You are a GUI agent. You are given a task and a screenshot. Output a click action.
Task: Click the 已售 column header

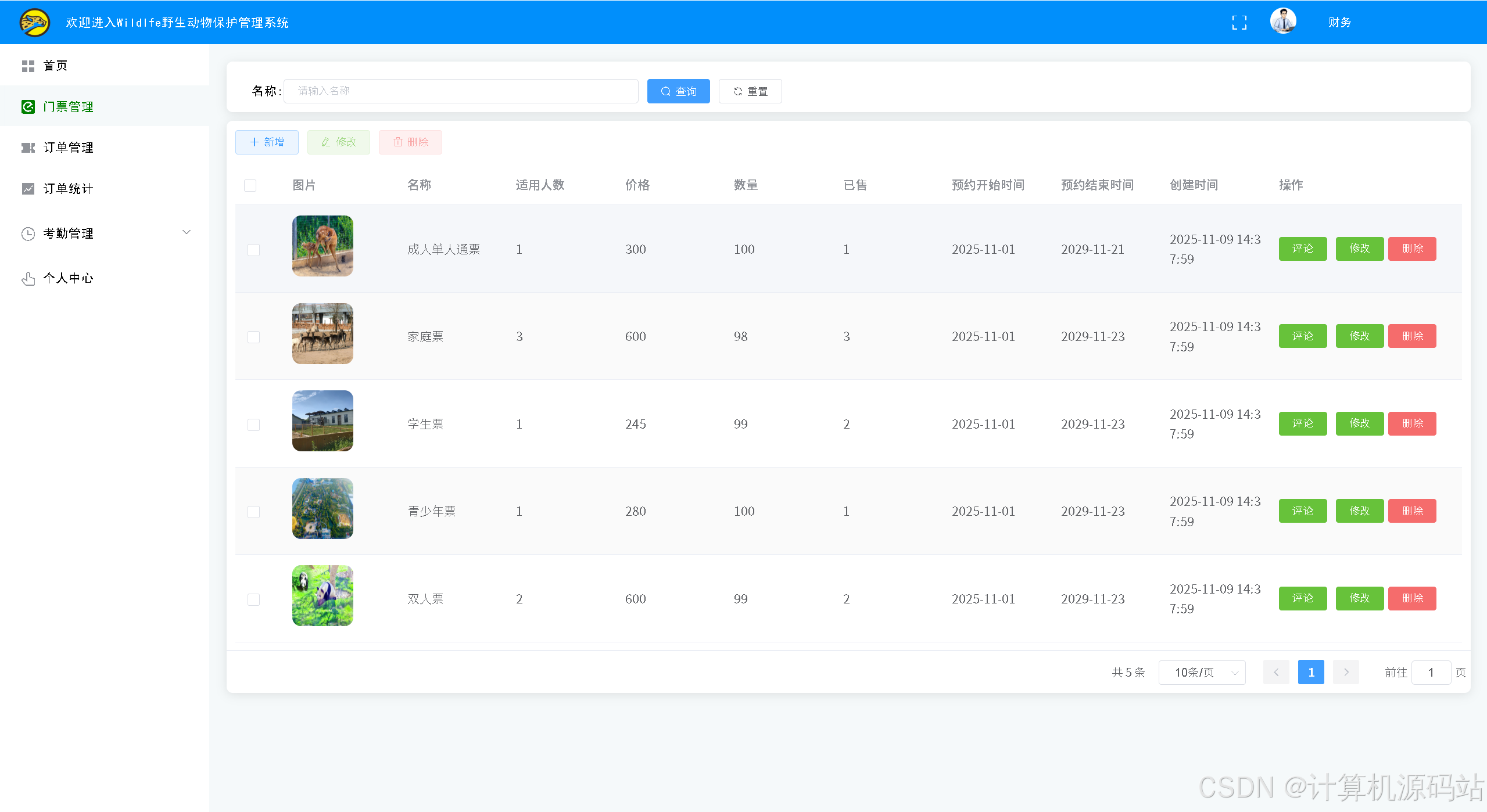pyautogui.click(x=855, y=185)
